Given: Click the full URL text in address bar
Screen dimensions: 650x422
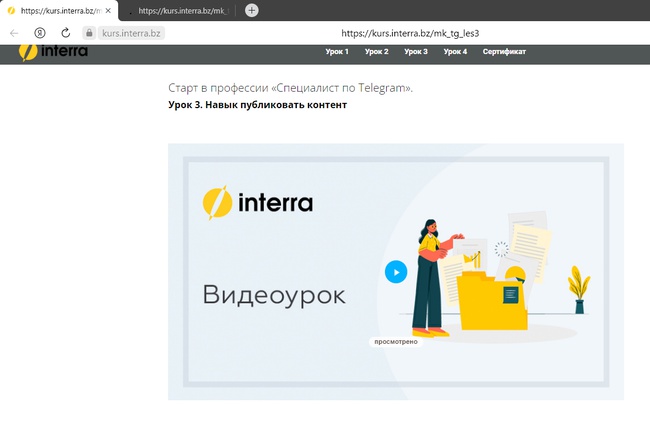Looking at the screenshot, I should [410, 33].
